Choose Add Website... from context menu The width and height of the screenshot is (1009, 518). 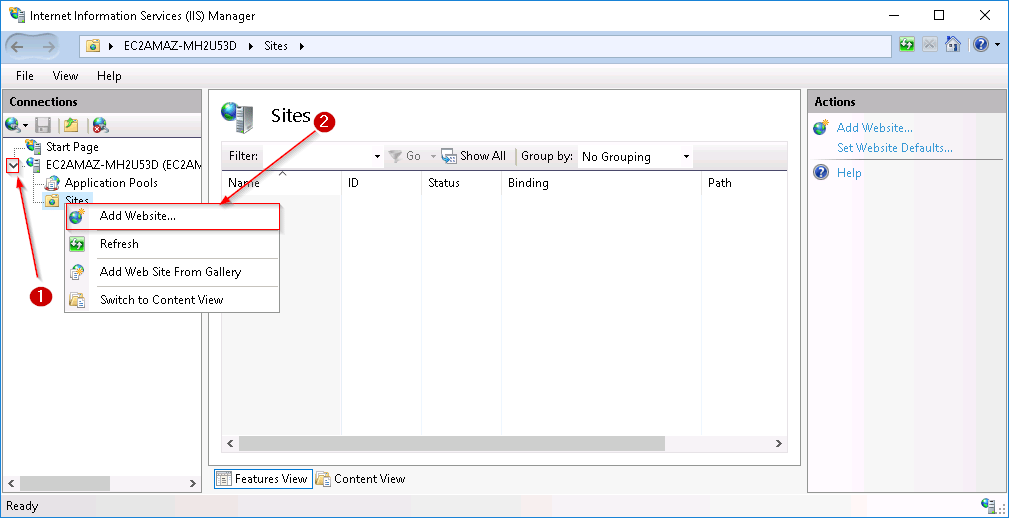point(172,217)
